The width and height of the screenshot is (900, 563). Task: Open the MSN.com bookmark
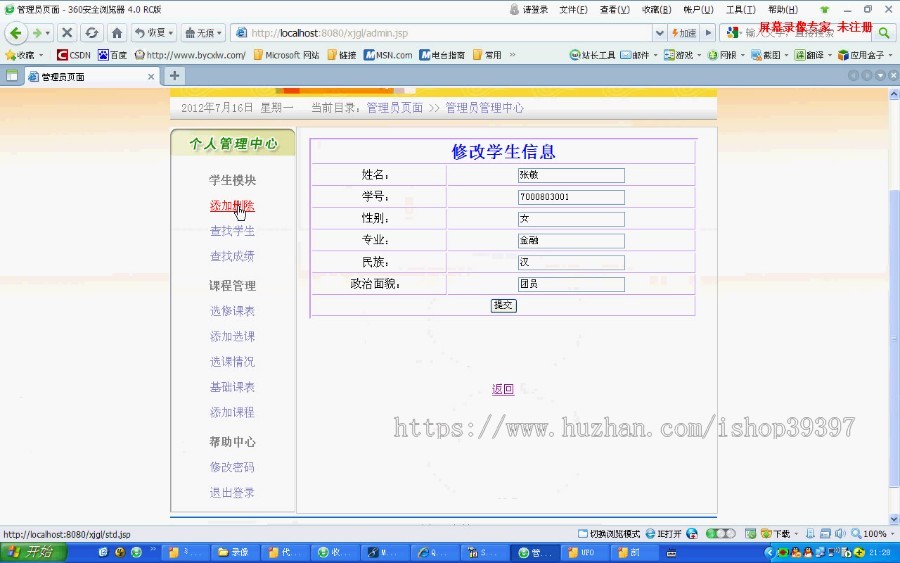[388, 55]
